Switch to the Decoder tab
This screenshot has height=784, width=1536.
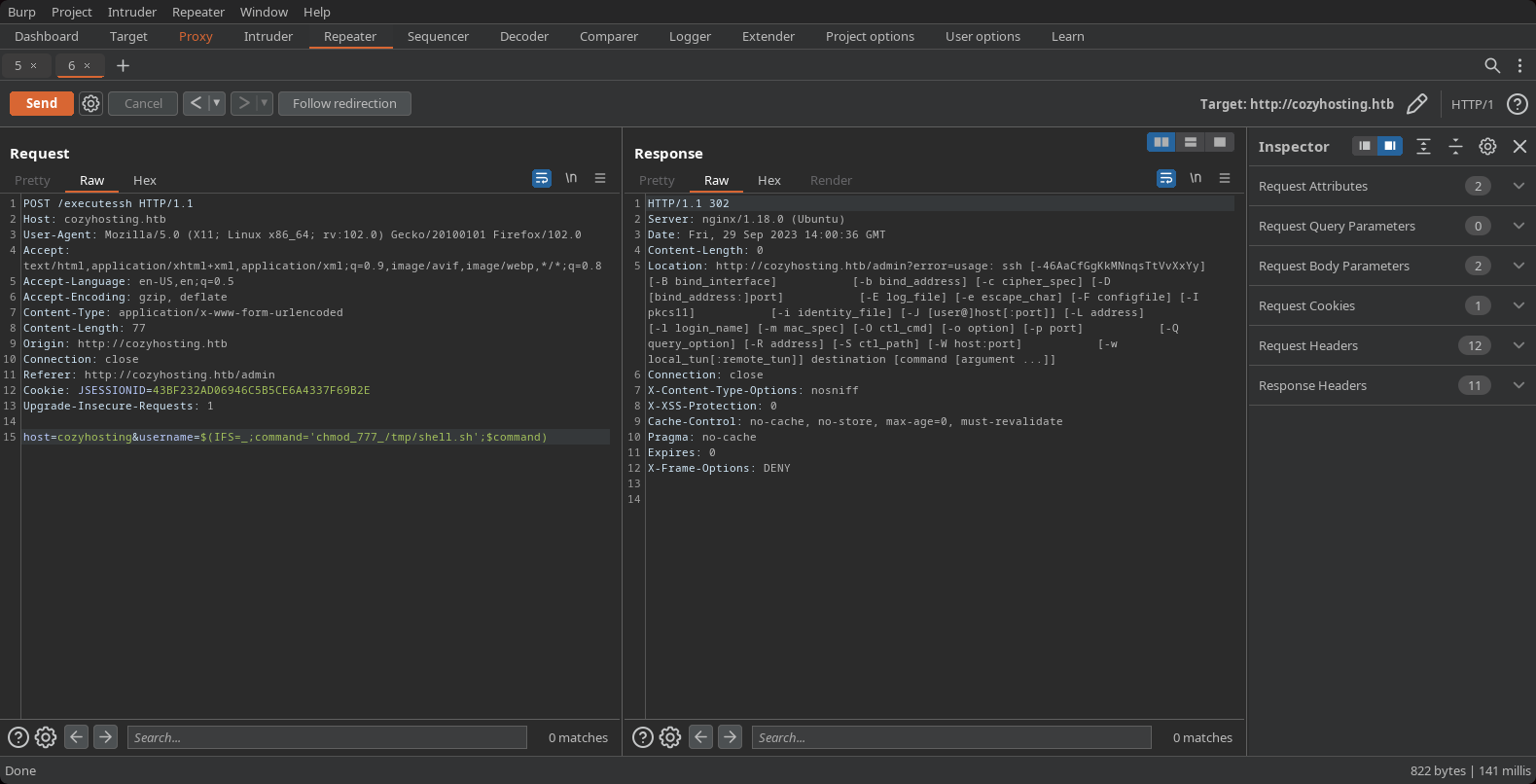coord(524,36)
